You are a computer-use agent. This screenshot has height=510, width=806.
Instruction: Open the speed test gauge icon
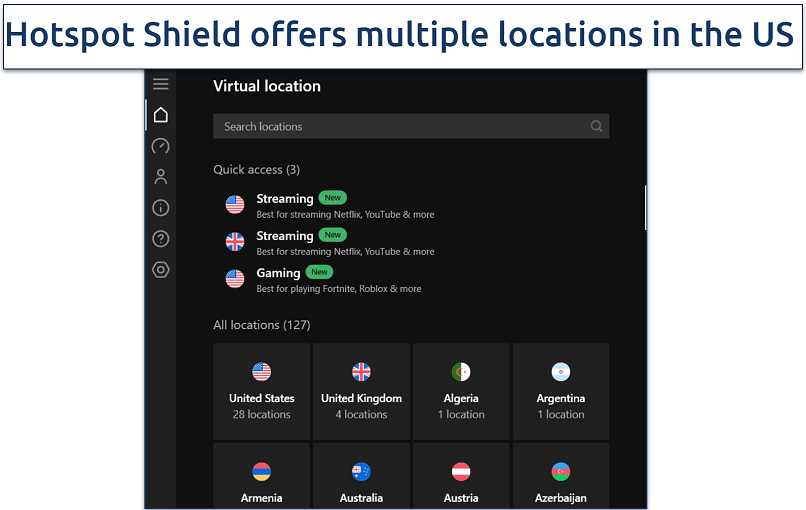tap(160, 146)
